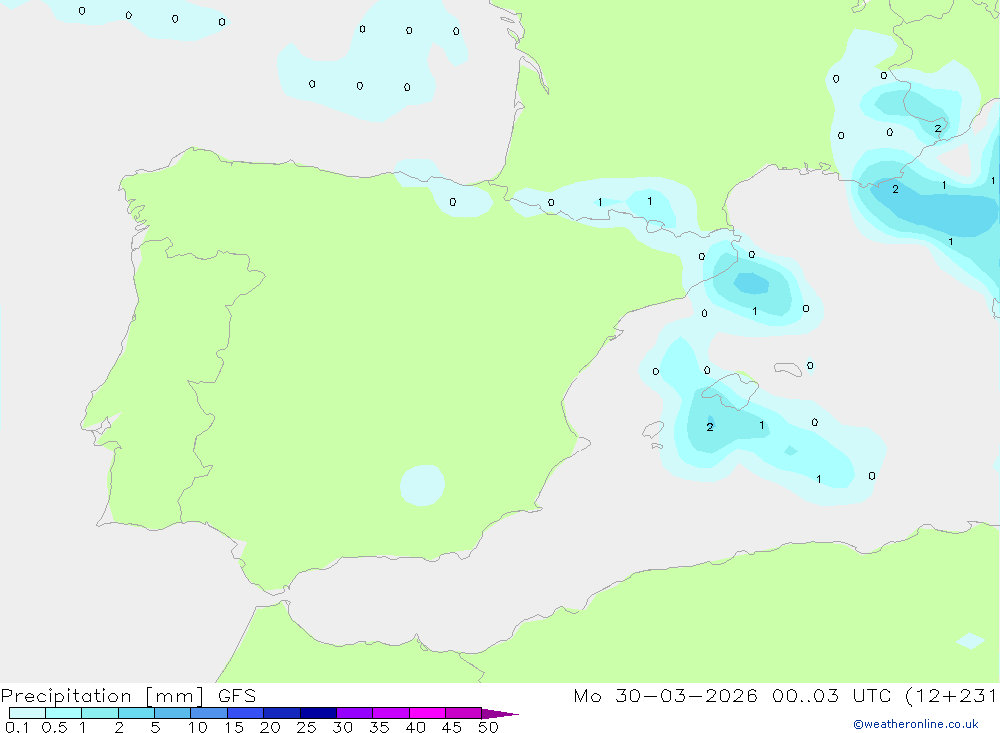Click legend scale label "30"
1000x733 pixels.
(342, 727)
